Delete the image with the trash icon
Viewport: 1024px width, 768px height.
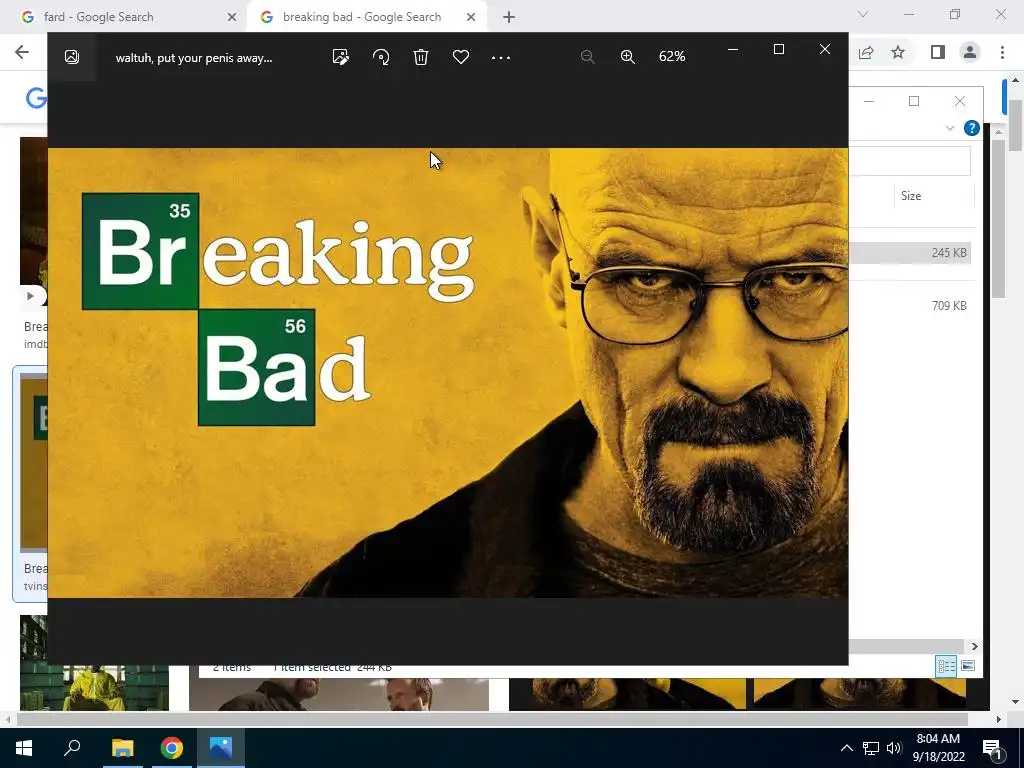coord(421,57)
